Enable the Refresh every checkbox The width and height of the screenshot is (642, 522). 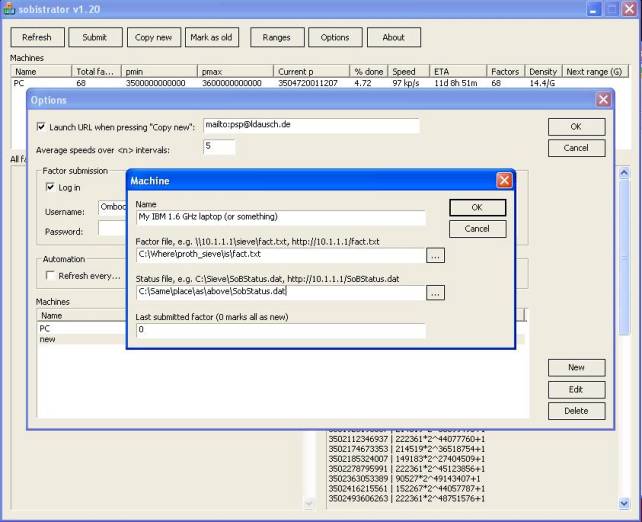51,276
